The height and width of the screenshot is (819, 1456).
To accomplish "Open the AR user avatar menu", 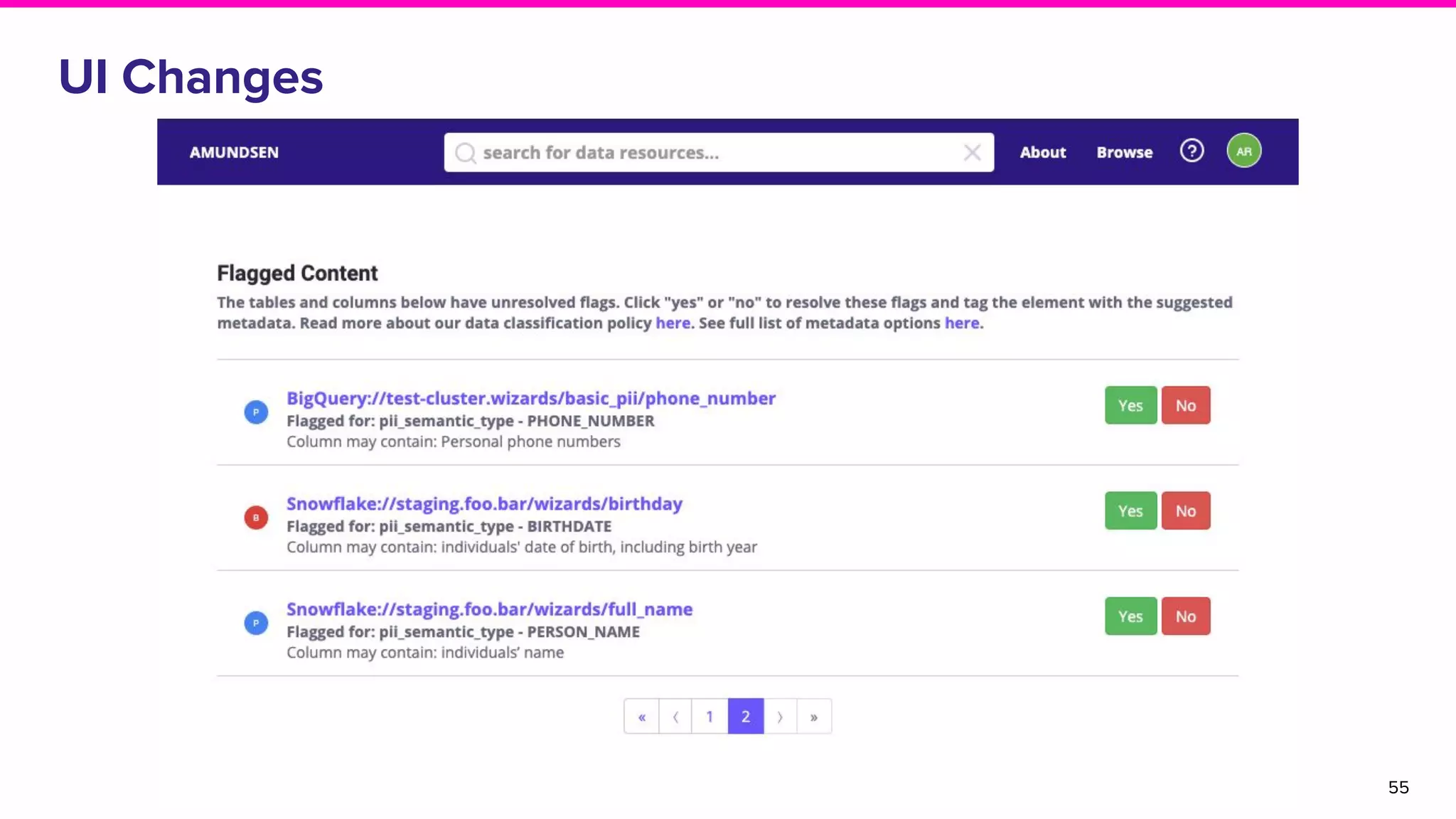I will pos(1243,151).
